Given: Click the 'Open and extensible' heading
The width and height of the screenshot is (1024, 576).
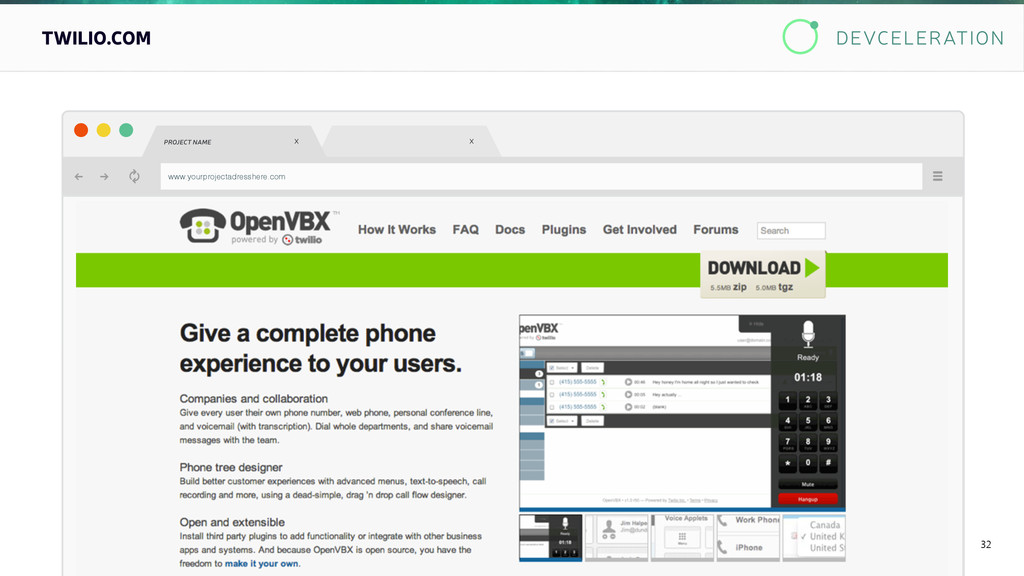Looking at the screenshot, I should pyautogui.click(x=232, y=522).
